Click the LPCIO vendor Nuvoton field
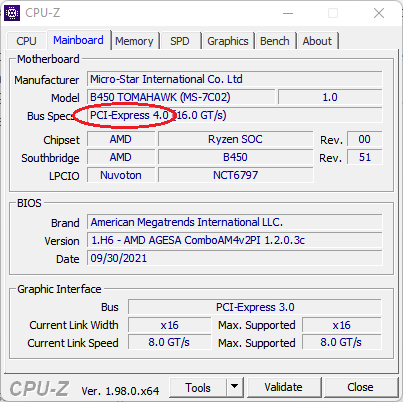The image size is (403, 402). (121, 175)
